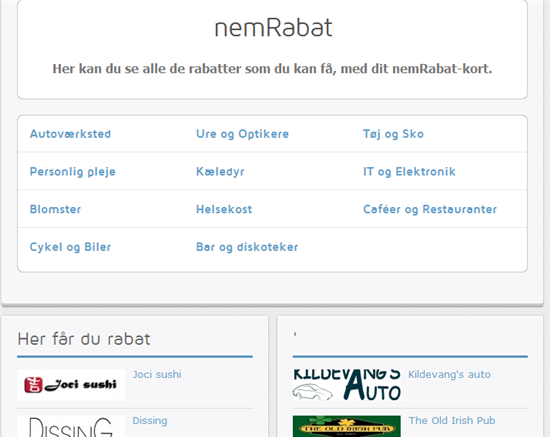Select the Ure og Optikere category
This screenshot has width=550, height=437.
(242, 134)
